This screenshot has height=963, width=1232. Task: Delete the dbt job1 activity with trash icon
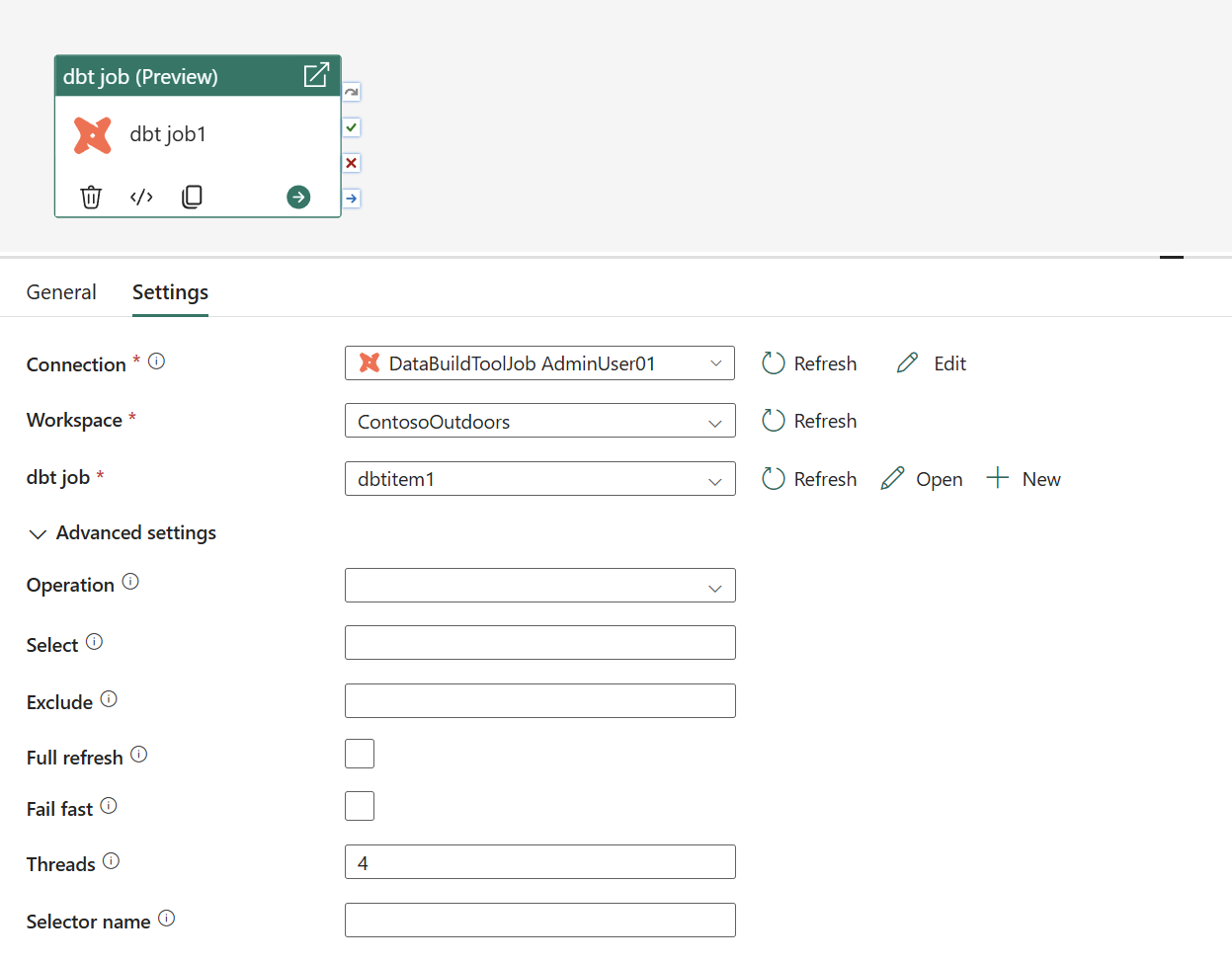click(x=91, y=198)
